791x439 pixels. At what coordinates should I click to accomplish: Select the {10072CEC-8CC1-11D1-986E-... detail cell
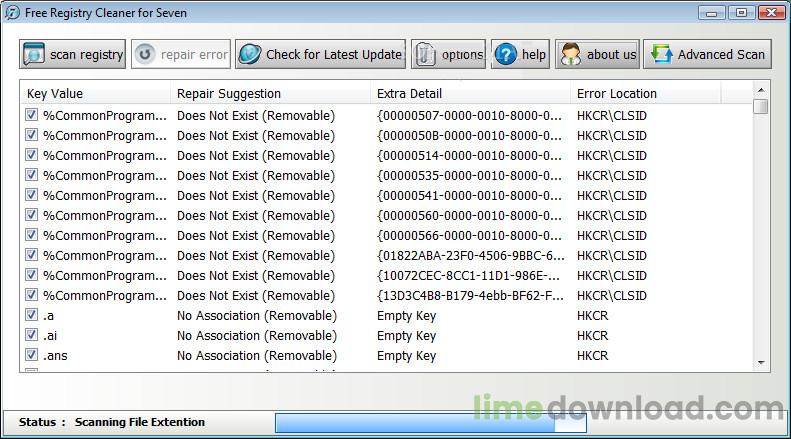point(468,276)
